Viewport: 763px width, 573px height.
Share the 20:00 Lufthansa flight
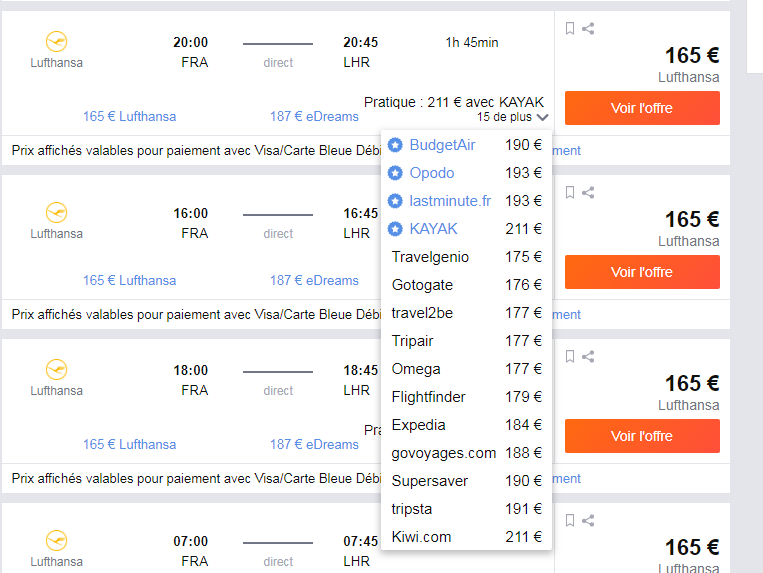pos(588,29)
